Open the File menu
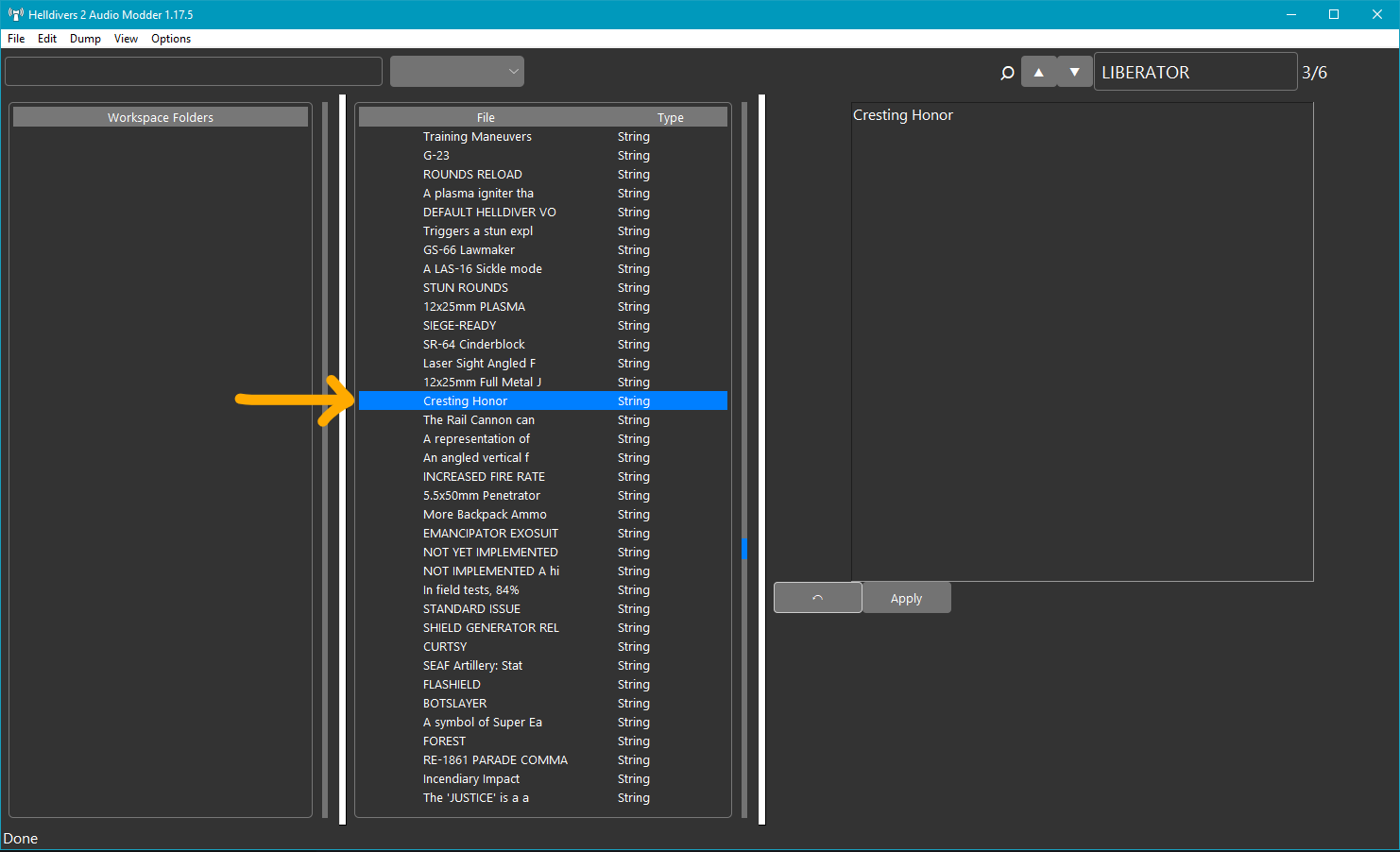Viewport: 1400px width, 852px height. click(x=16, y=39)
